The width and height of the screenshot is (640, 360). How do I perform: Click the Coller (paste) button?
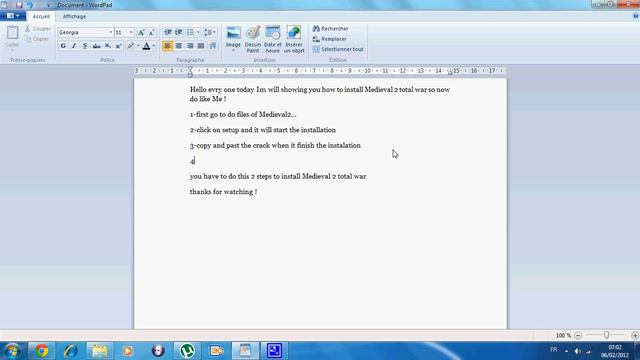coord(12,37)
